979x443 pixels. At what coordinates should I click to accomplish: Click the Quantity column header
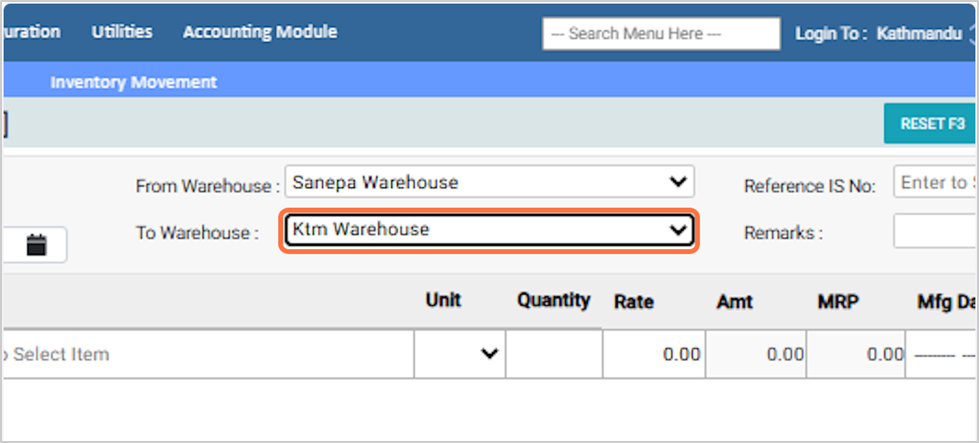[x=553, y=300]
